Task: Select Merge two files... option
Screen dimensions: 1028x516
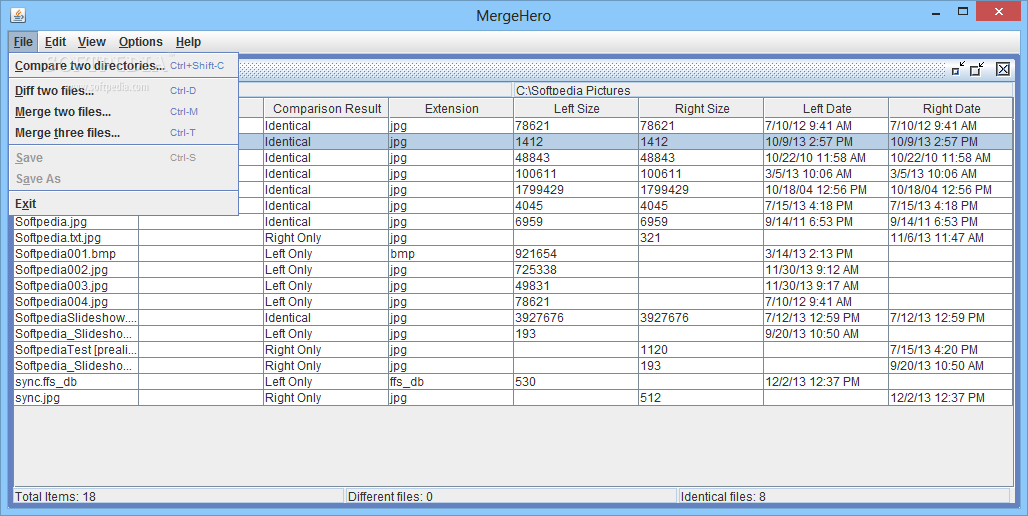Action: click(x=123, y=112)
